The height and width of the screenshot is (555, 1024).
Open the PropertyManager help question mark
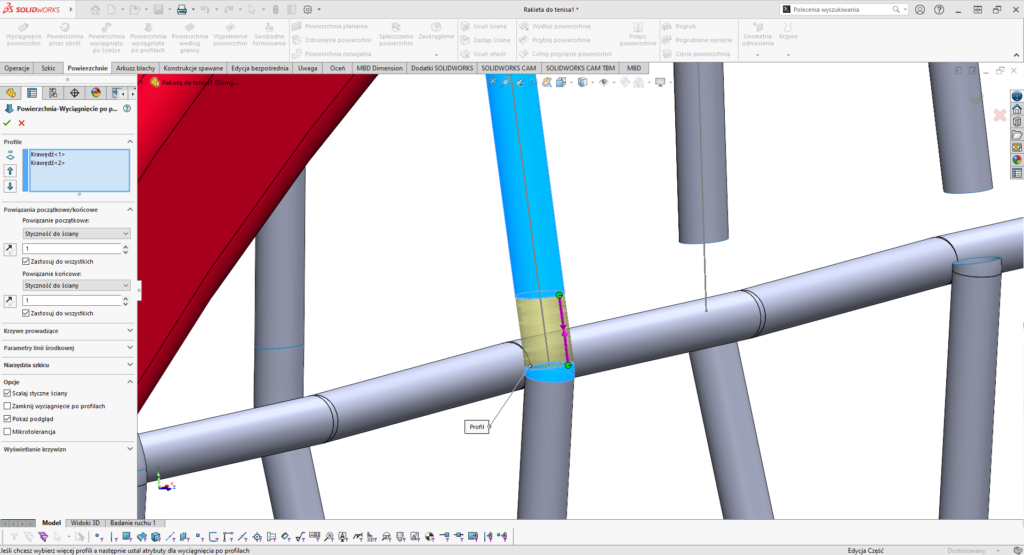pyautogui.click(x=126, y=108)
